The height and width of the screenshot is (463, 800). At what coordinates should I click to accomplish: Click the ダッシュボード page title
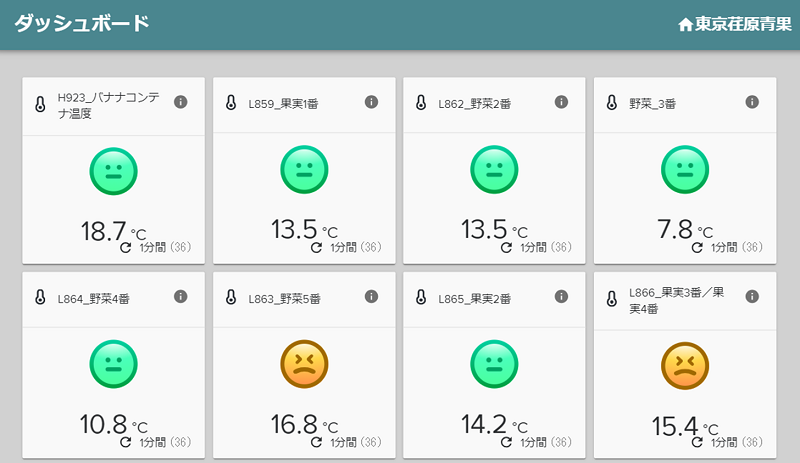pyautogui.click(x=82, y=23)
